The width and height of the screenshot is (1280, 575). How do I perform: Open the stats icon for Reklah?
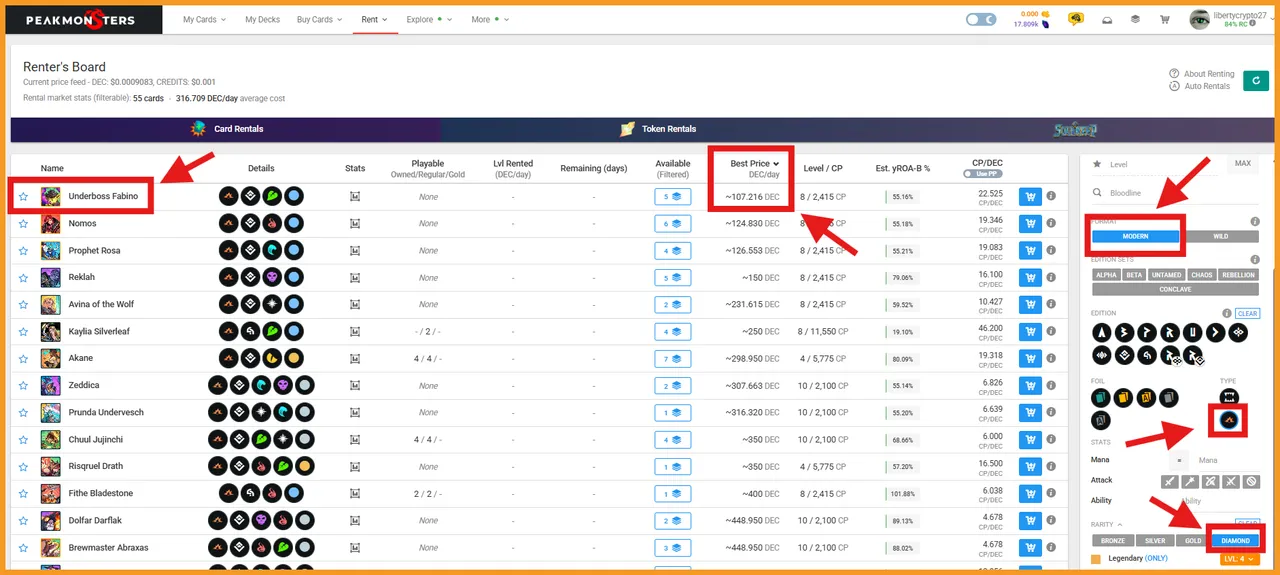coord(355,277)
